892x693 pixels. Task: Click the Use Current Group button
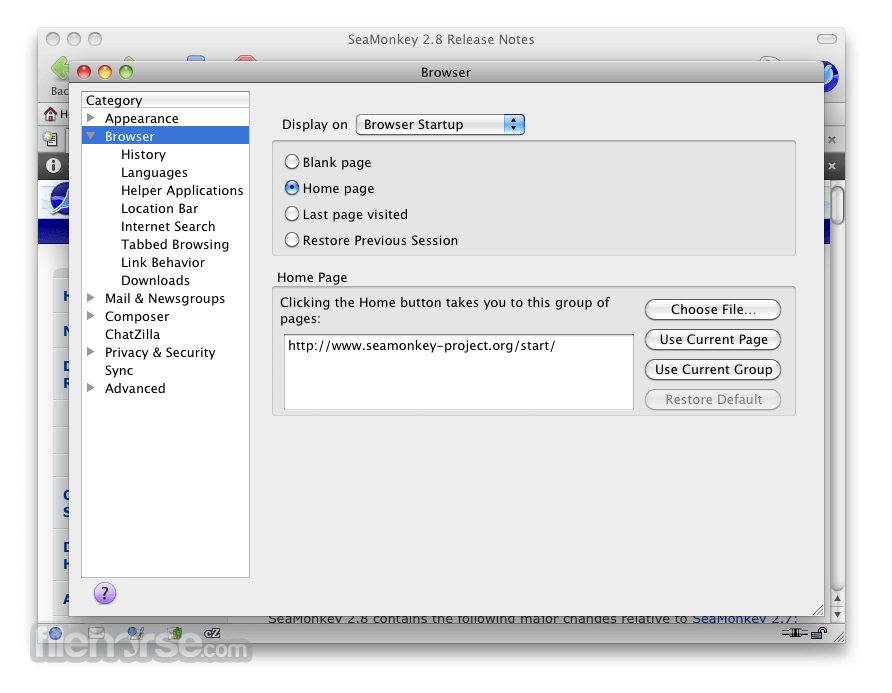[x=713, y=370]
